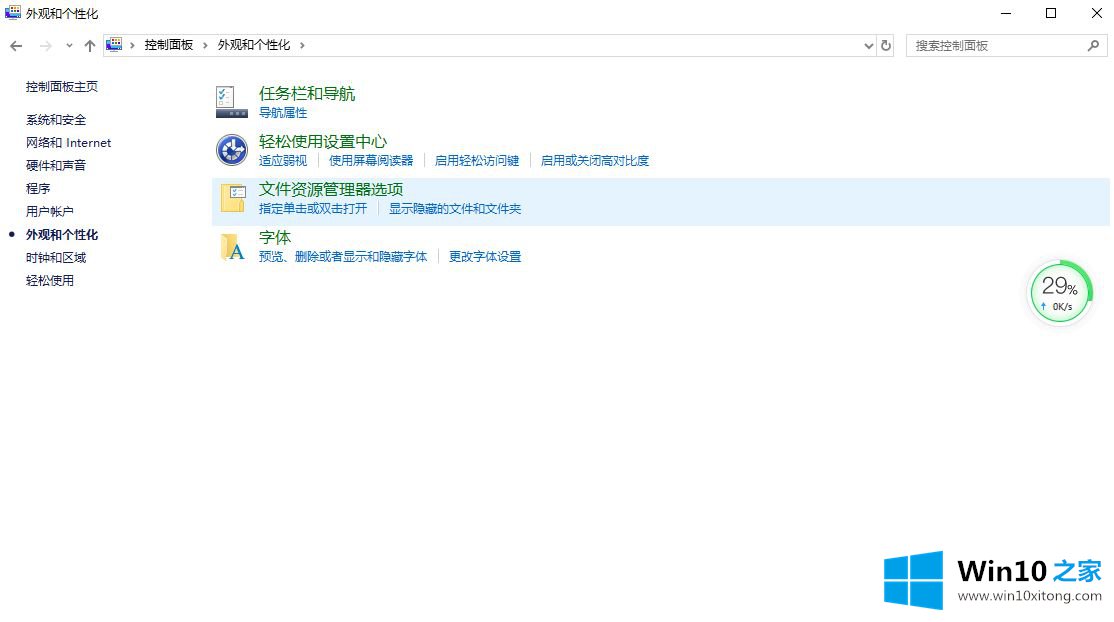Viewport: 1114px width, 622px height.
Task: Click the Taskbar and Navigation icon
Action: (x=232, y=102)
